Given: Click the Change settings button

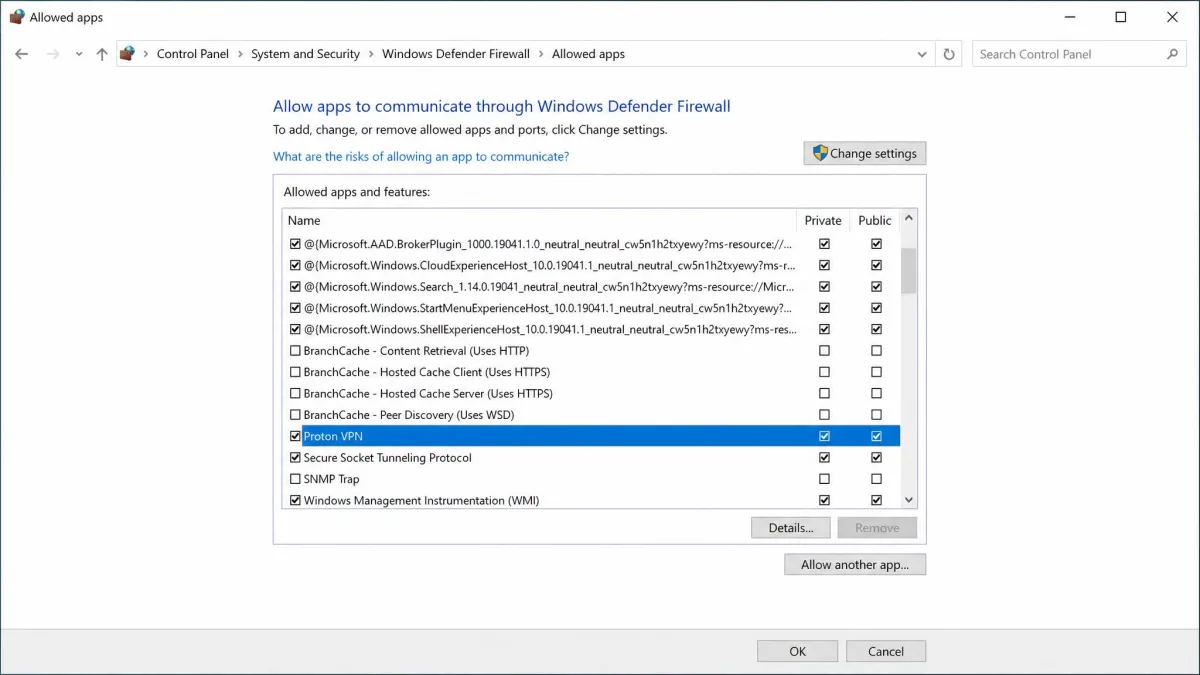Looking at the screenshot, I should click(x=865, y=154).
